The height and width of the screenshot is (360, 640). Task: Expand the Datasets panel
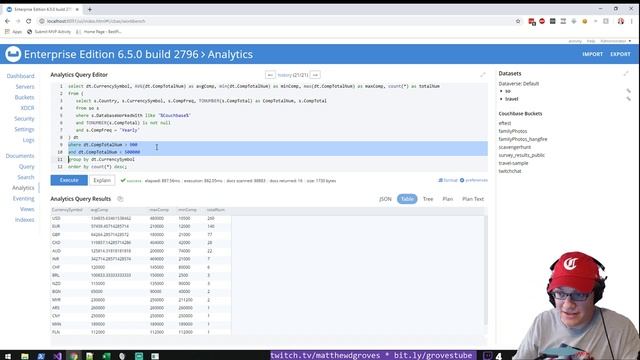pyautogui.click(x=626, y=73)
